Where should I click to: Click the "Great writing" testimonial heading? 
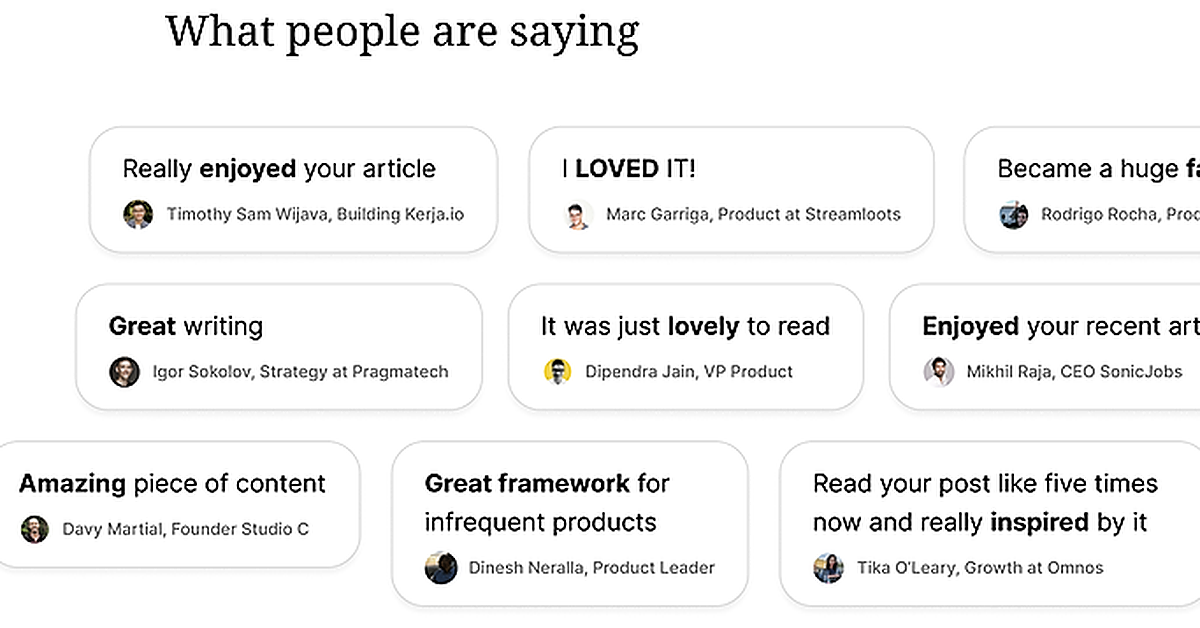tap(186, 326)
